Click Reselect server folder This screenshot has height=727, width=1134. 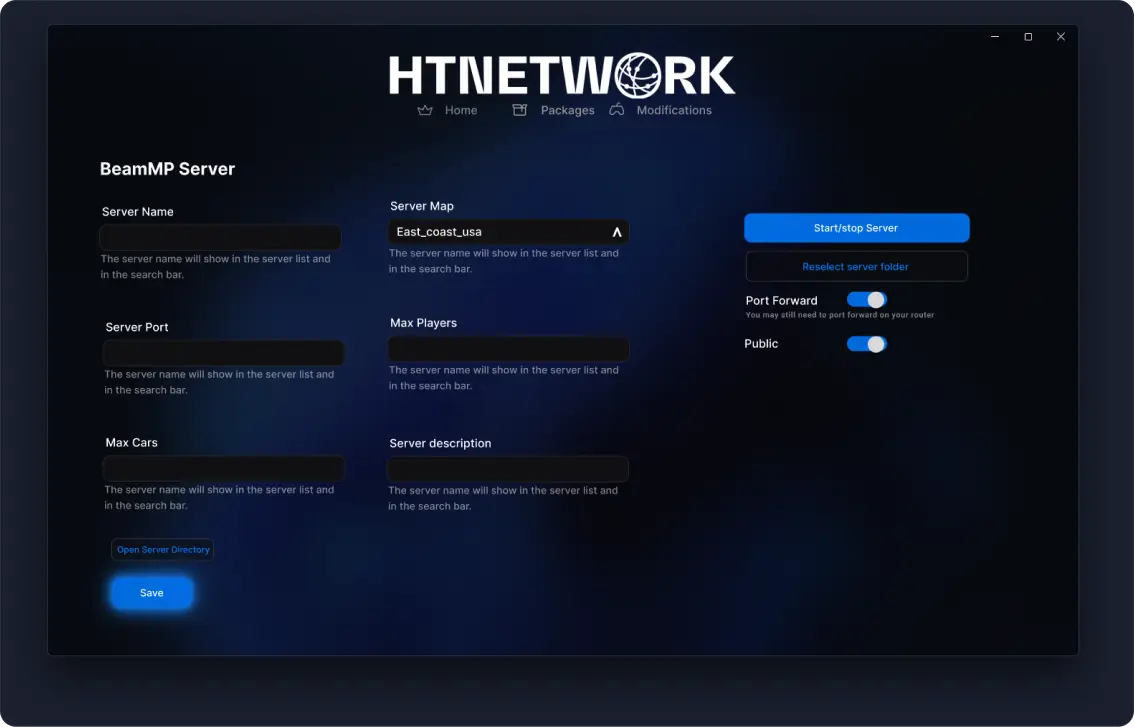click(x=856, y=266)
